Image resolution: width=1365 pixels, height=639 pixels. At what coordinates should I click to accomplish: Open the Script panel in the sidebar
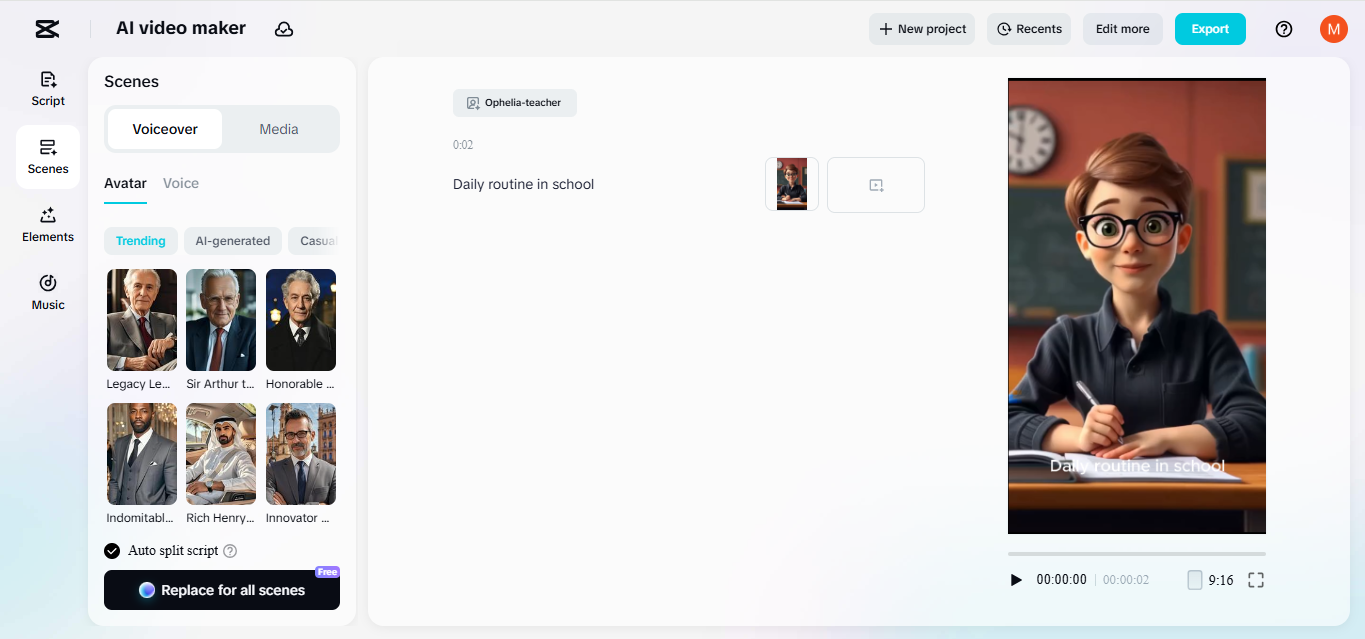coord(47,88)
